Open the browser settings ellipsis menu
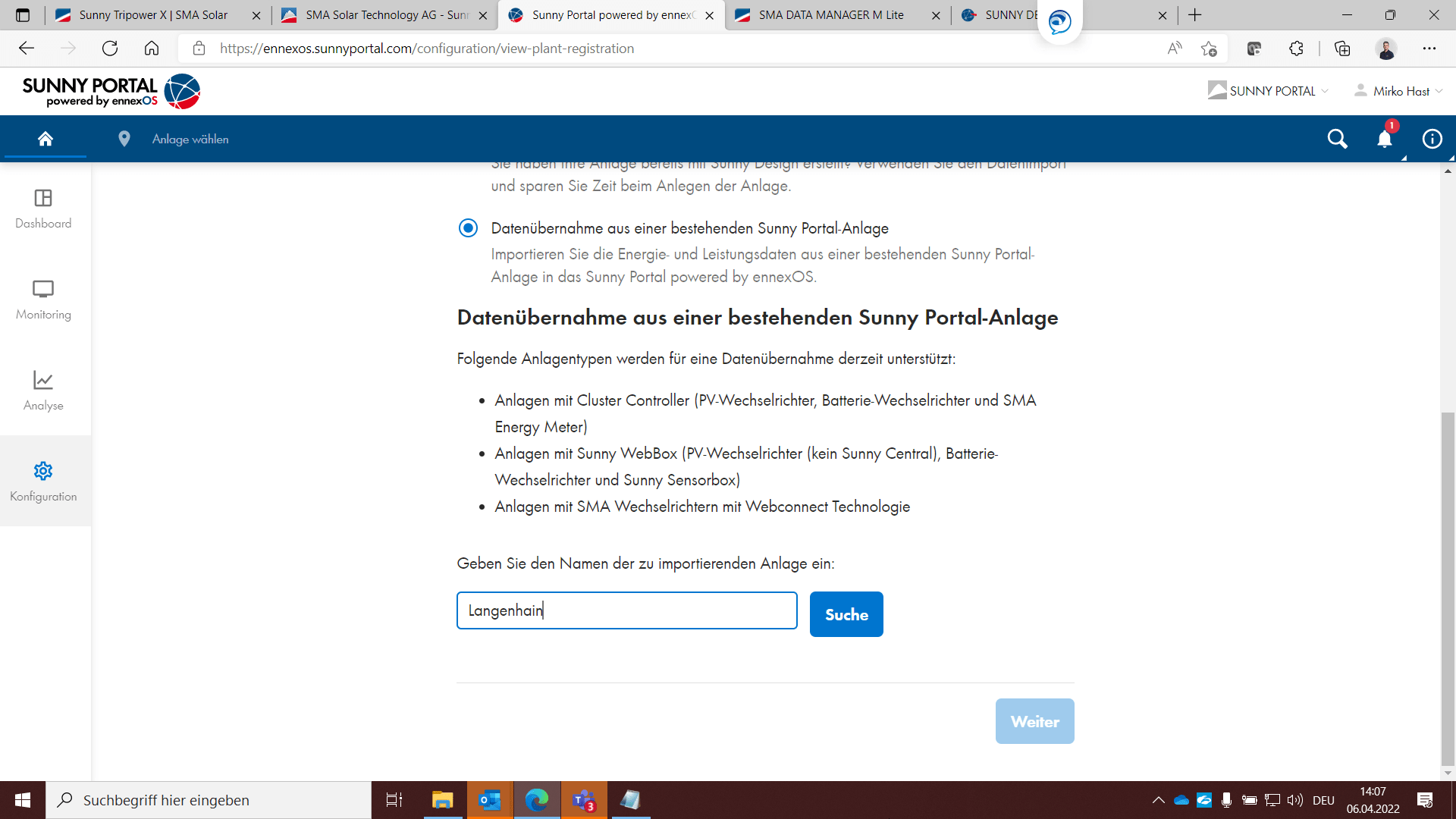Viewport: 1456px width, 819px height. pos(1429,49)
